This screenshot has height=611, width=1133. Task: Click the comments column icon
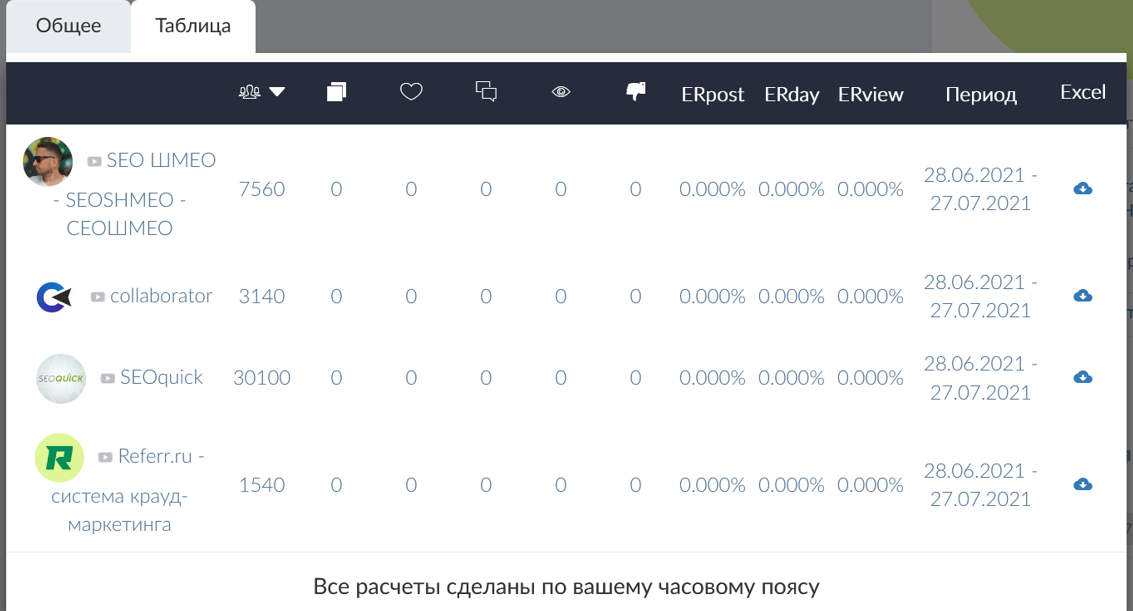click(x=486, y=92)
